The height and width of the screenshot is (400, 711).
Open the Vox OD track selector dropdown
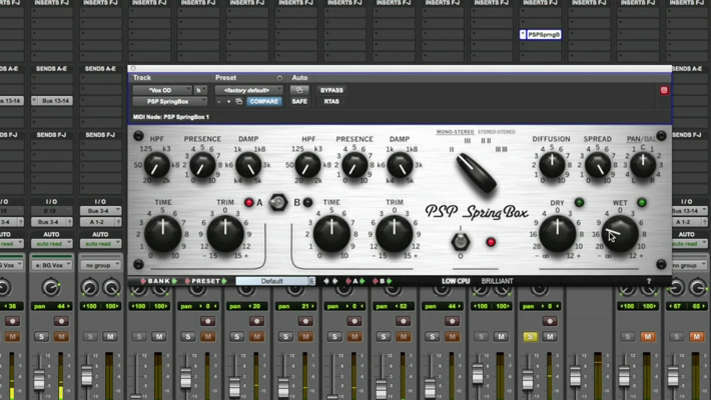(x=162, y=90)
